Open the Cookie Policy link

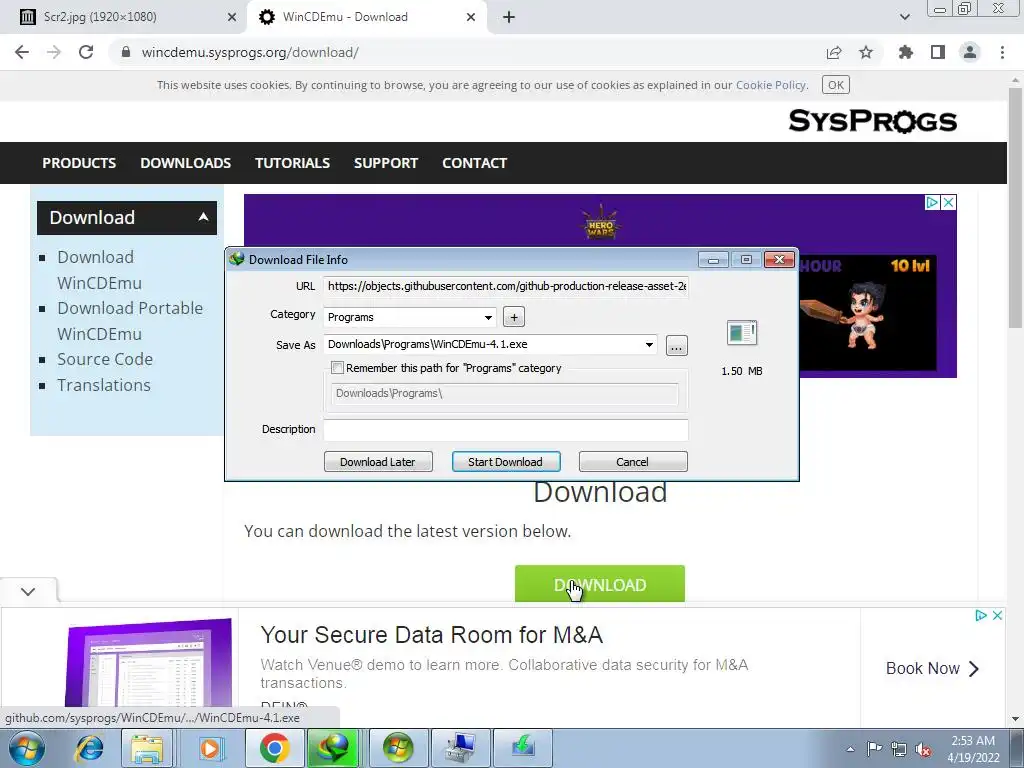[771, 85]
